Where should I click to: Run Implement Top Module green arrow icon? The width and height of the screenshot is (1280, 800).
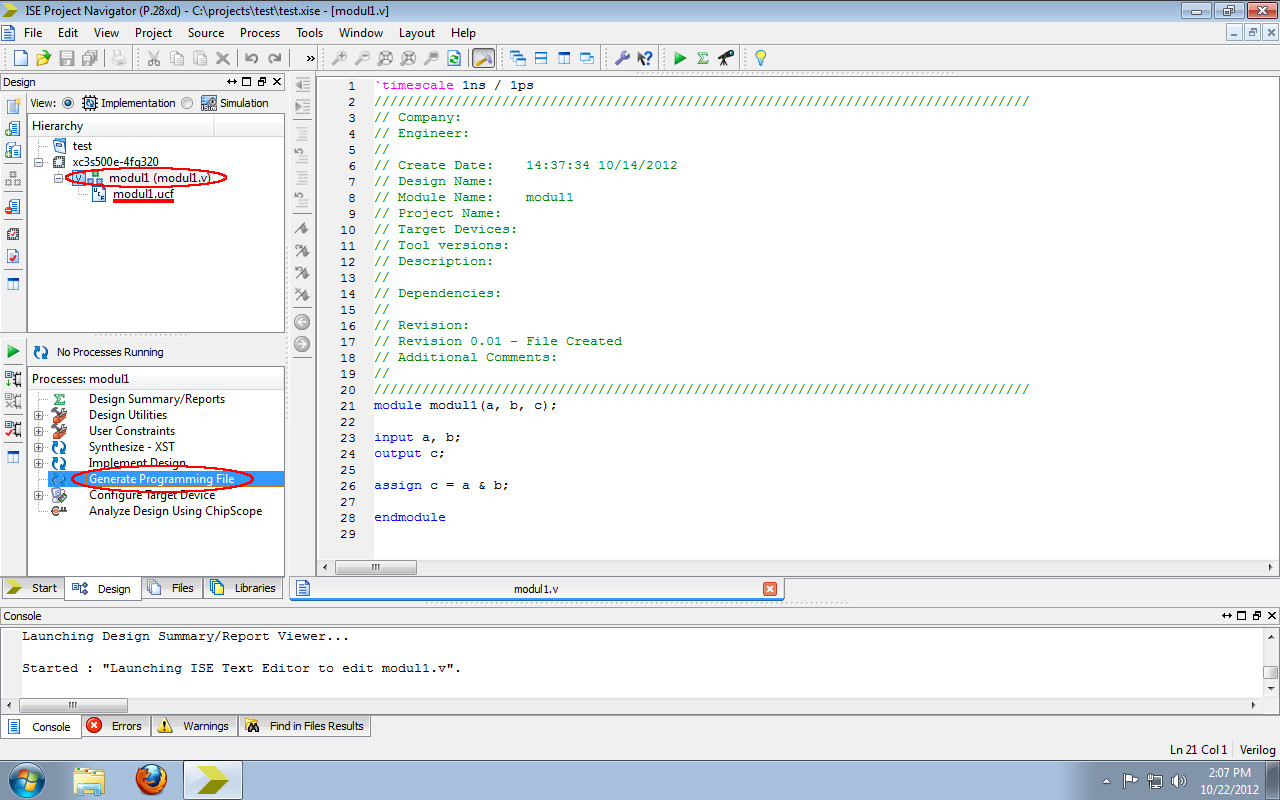(x=680, y=58)
